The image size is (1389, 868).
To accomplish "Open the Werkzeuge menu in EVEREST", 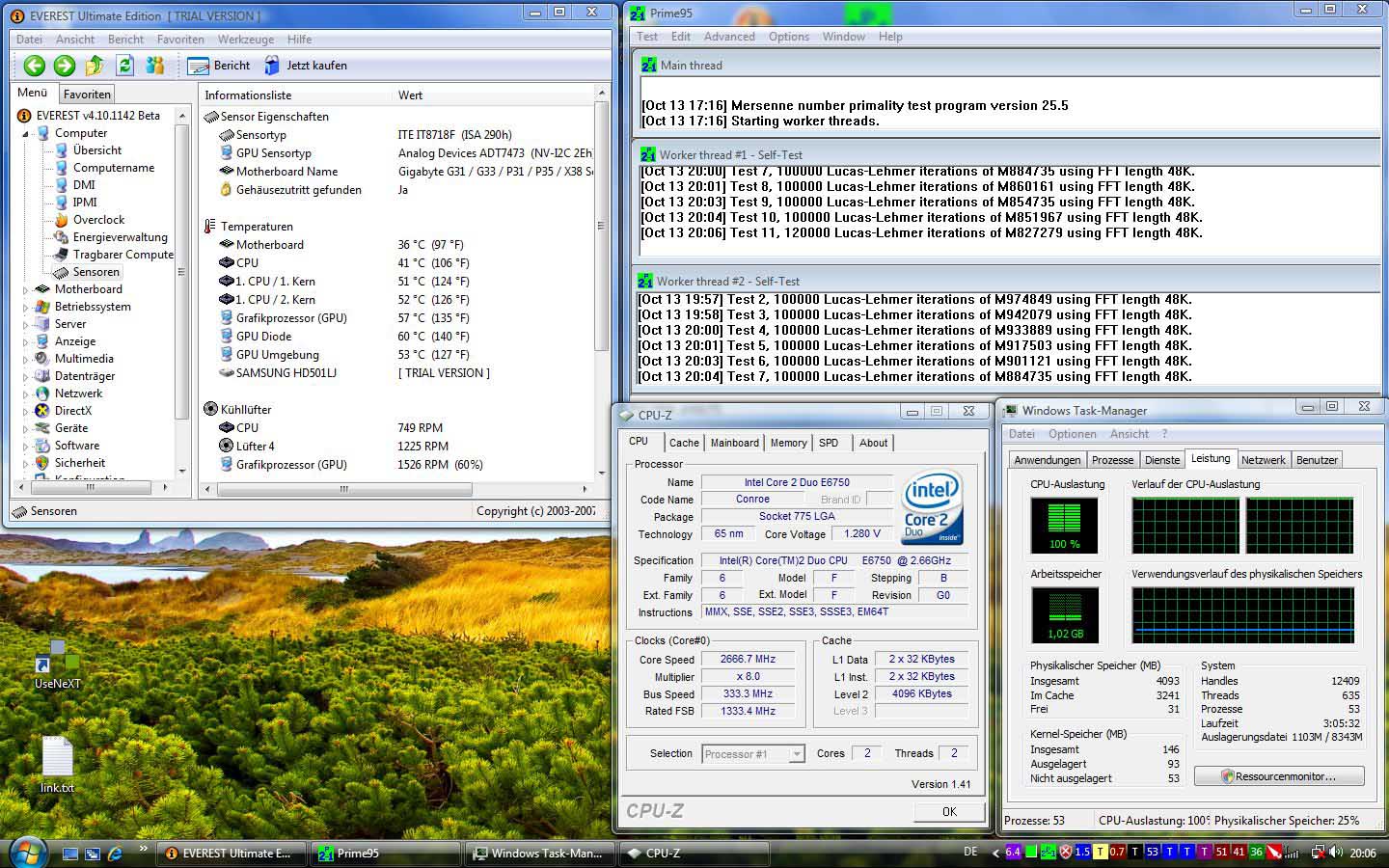I will click(245, 40).
